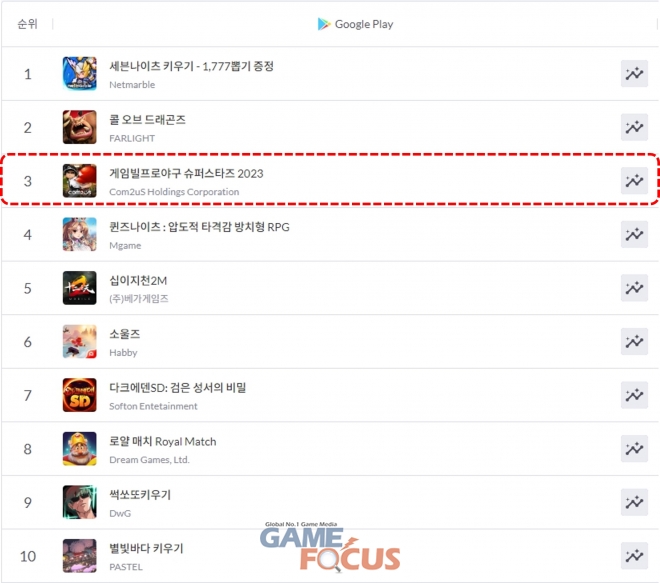Open trend chart for 콜 오브 드래곤즈
Screen dimensions: 660x583
click(x=634, y=127)
